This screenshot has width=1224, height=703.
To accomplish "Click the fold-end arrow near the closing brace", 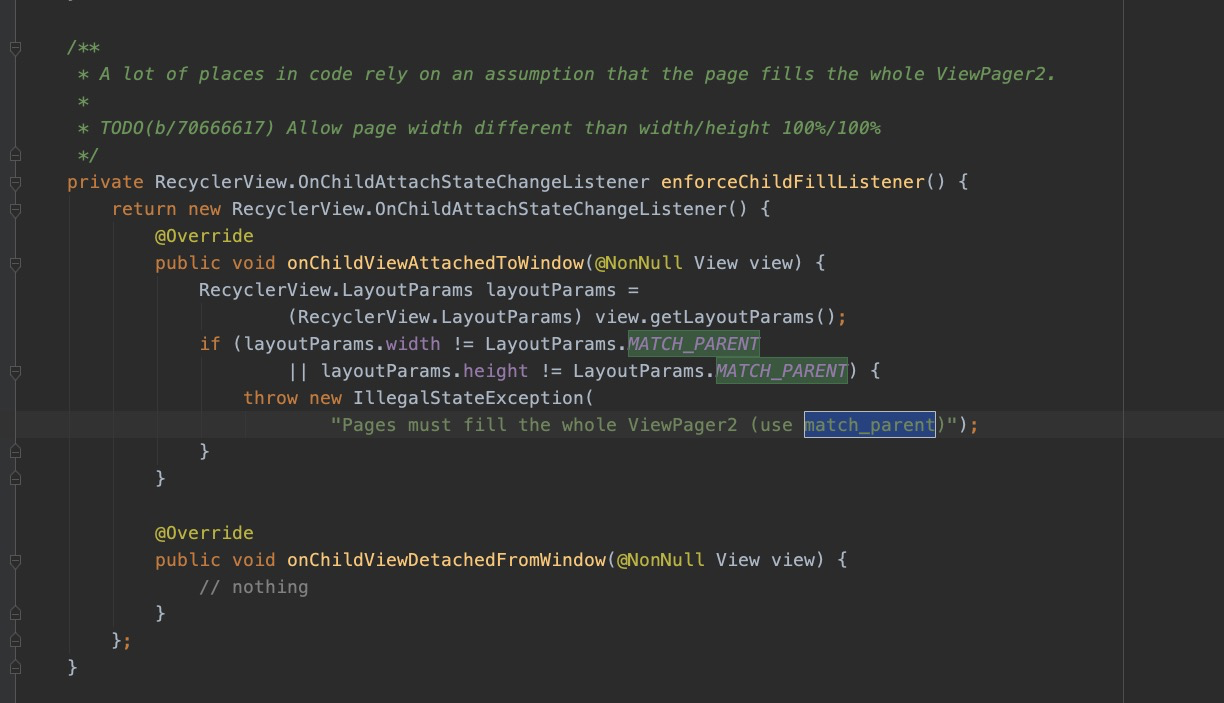I will click(14, 478).
